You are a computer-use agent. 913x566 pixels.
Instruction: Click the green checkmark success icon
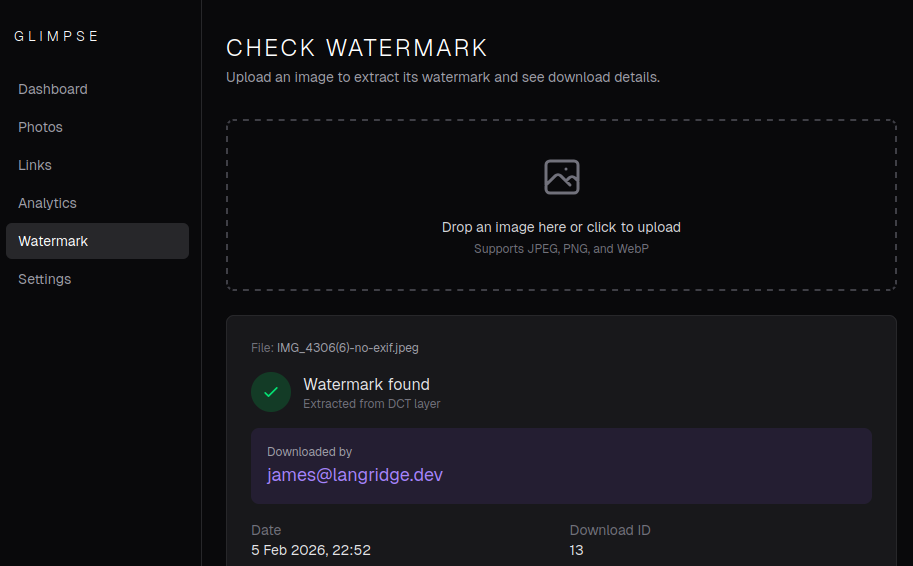click(271, 392)
